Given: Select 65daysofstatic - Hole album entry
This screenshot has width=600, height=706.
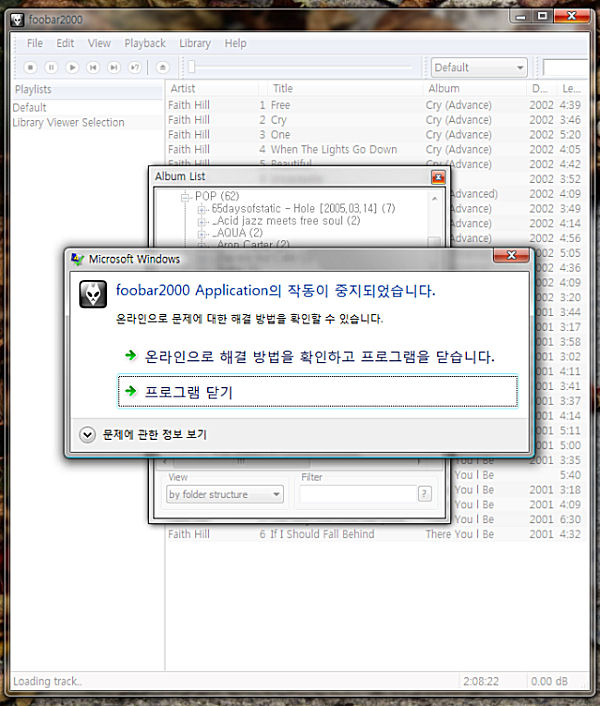Looking at the screenshot, I should [x=303, y=208].
